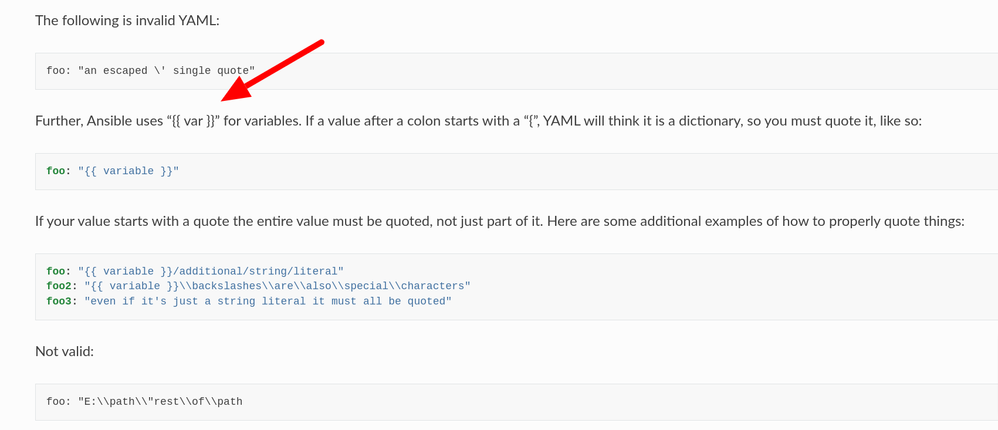Click the bold "foo3:" key
Screen dimensions: 998x430
(x=62, y=301)
